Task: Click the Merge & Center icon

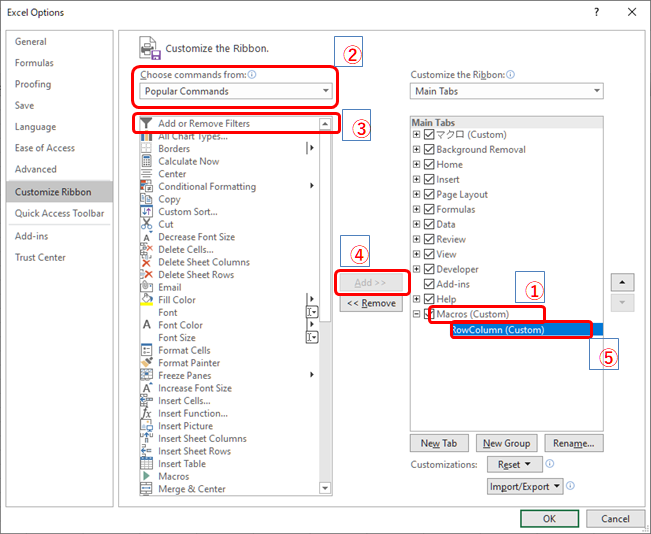Action: coord(146,489)
